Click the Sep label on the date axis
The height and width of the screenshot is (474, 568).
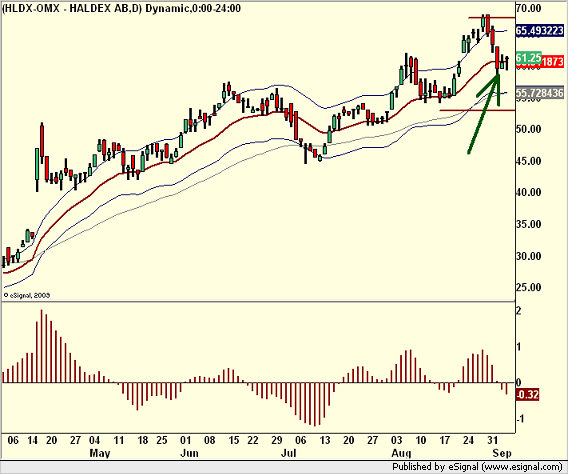click(x=502, y=453)
